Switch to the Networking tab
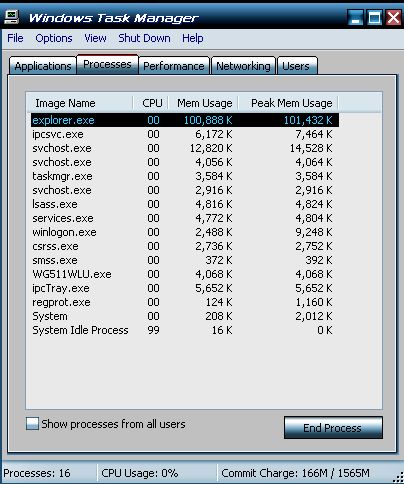The height and width of the screenshot is (484, 404). (243, 66)
